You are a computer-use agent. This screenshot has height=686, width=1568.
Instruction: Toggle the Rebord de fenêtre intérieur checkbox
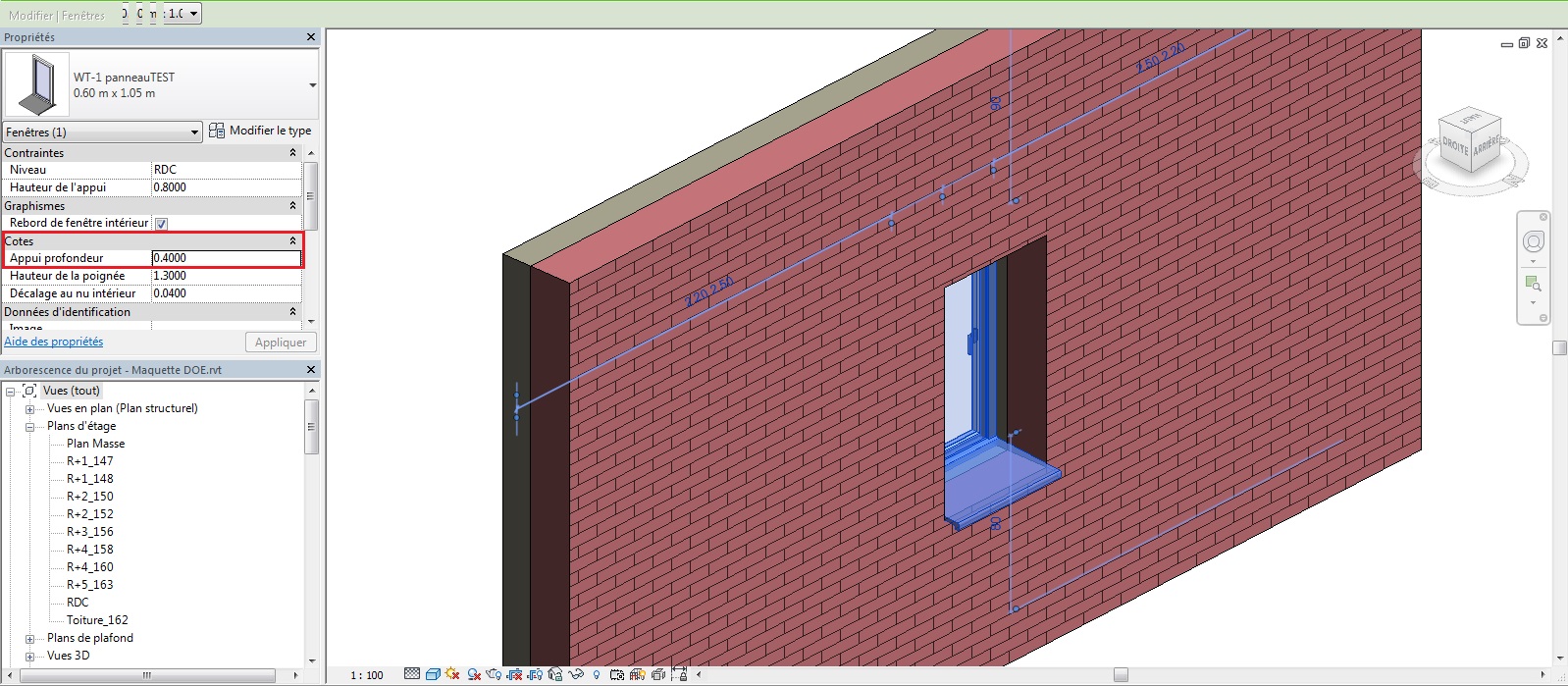coord(161,224)
